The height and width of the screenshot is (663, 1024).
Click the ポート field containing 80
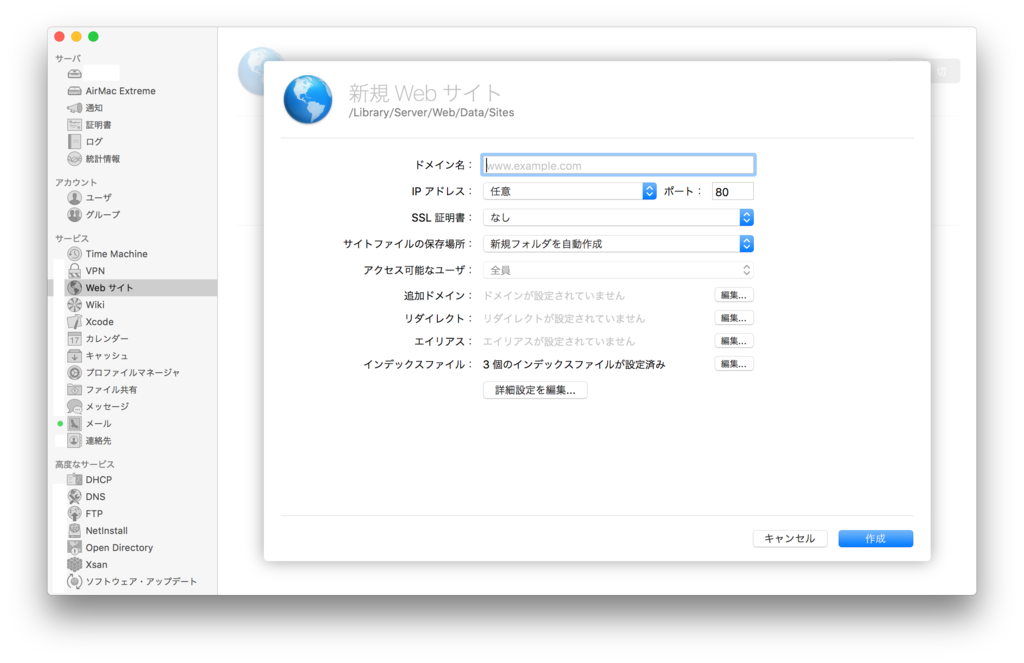(x=732, y=191)
